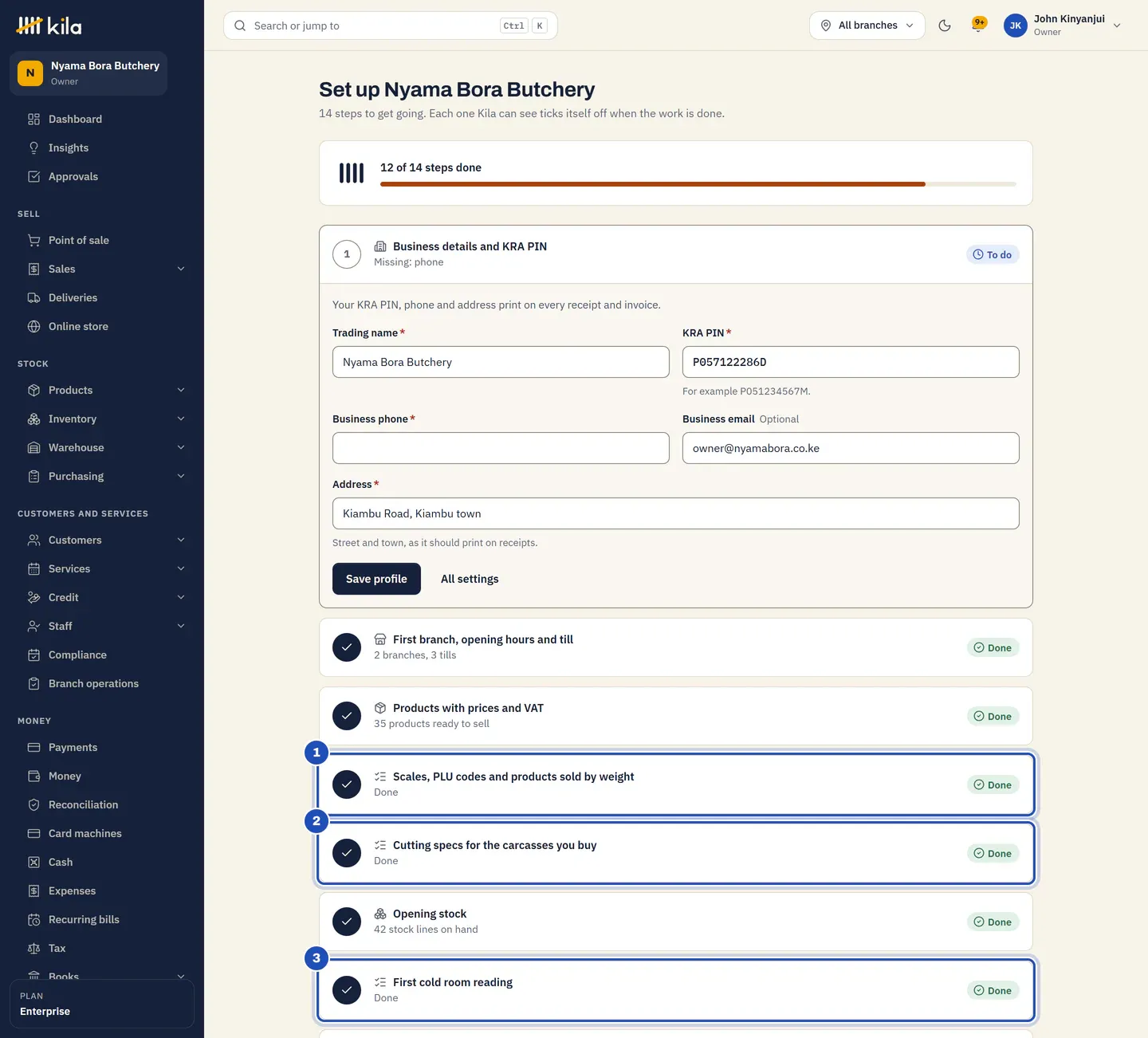Screen dimensions: 1148x1038
Task: Open Point of sale
Action: pos(102,240)
